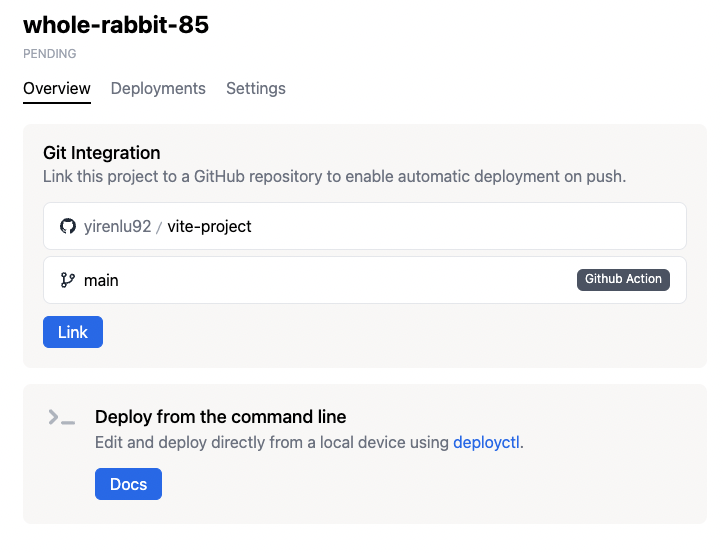Click the 'Link this project' description text

tap(334, 176)
